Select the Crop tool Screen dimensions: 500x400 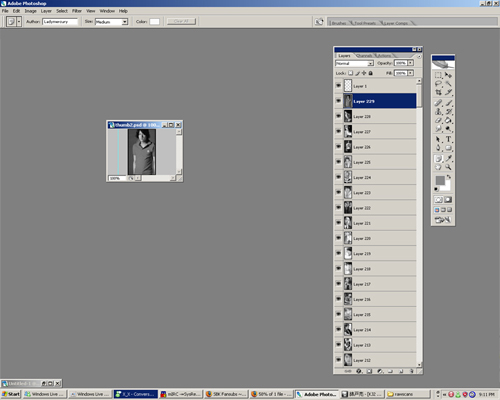point(438,92)
